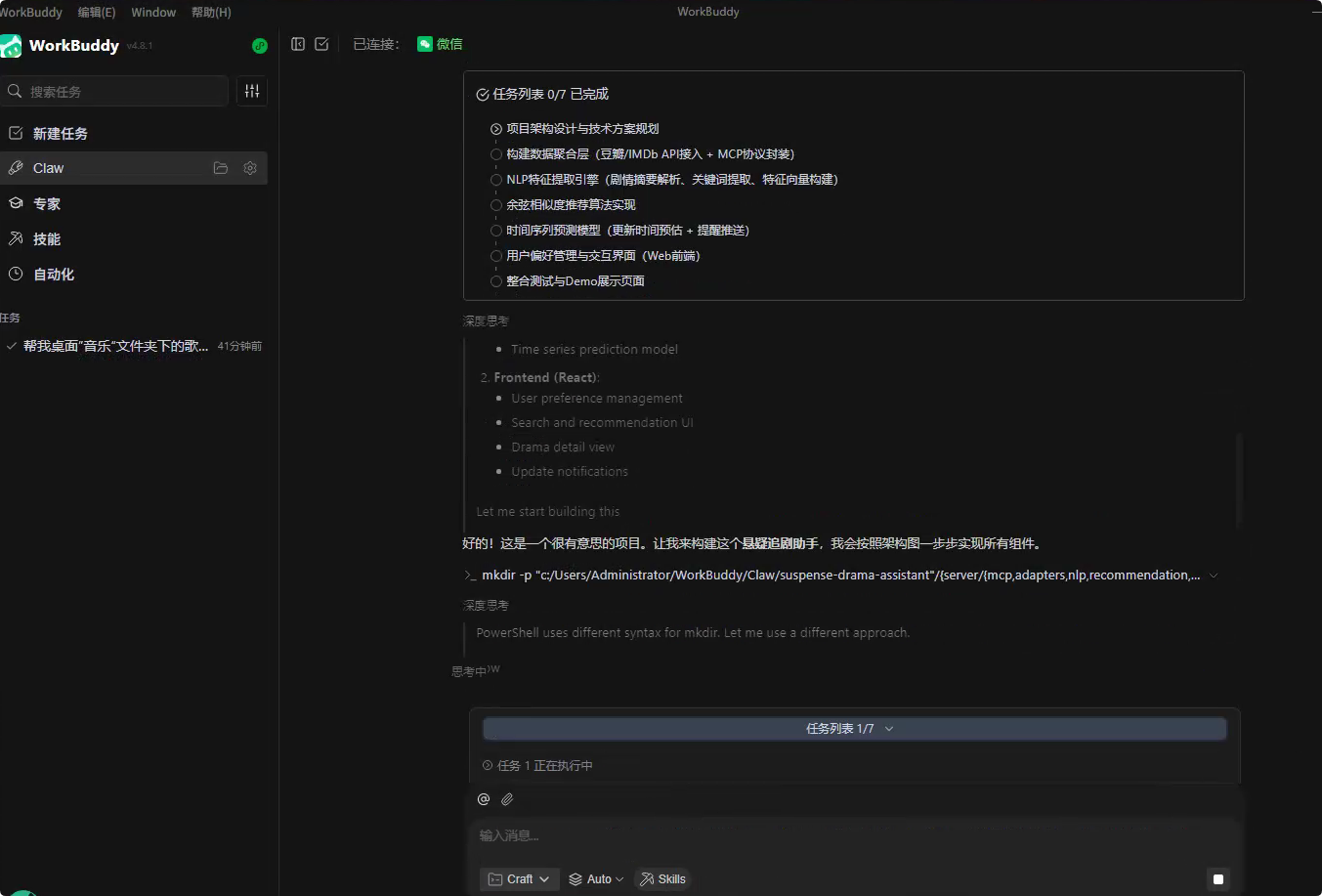
Task: Click the v4.8.1 version label
Action: (x=140, y=46)
